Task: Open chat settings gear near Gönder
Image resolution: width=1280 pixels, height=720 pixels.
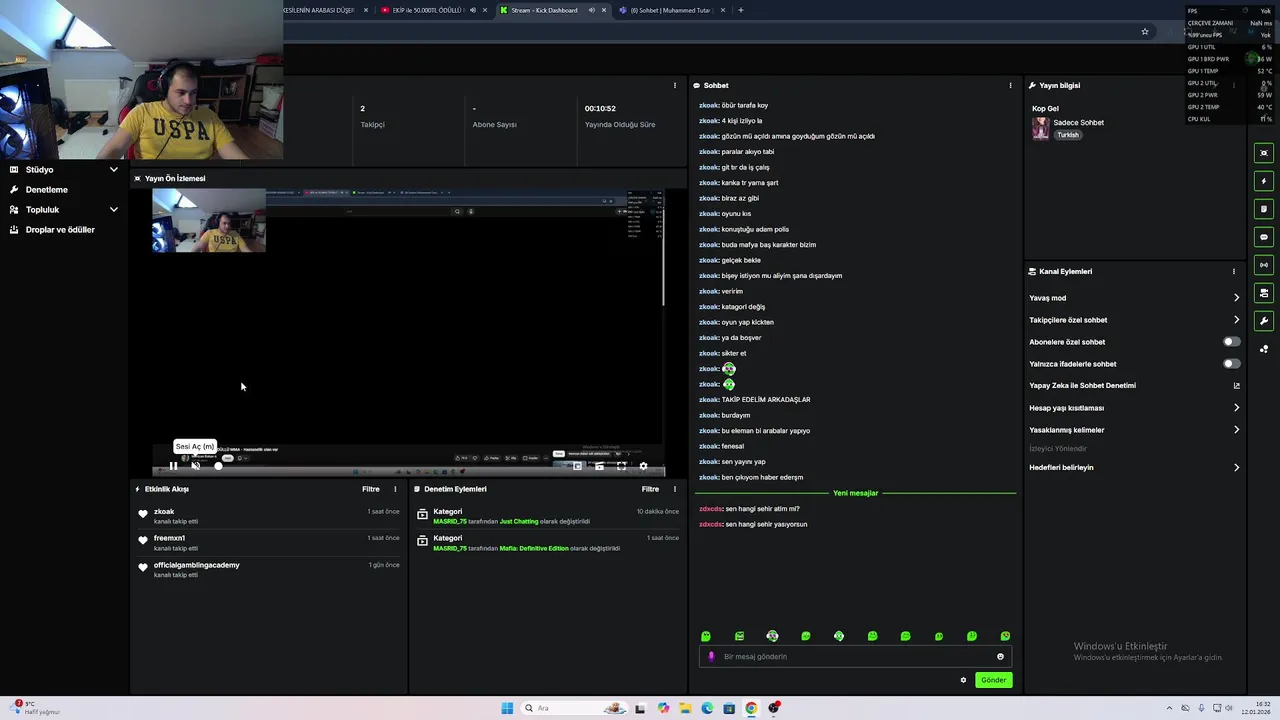Action: (x=963, y=680)
